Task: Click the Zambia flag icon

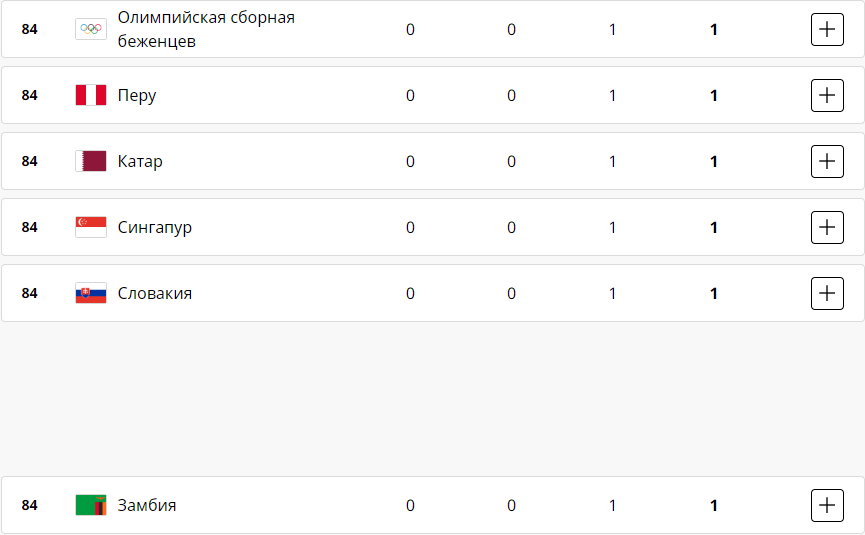Action: [x=91, y=506]
